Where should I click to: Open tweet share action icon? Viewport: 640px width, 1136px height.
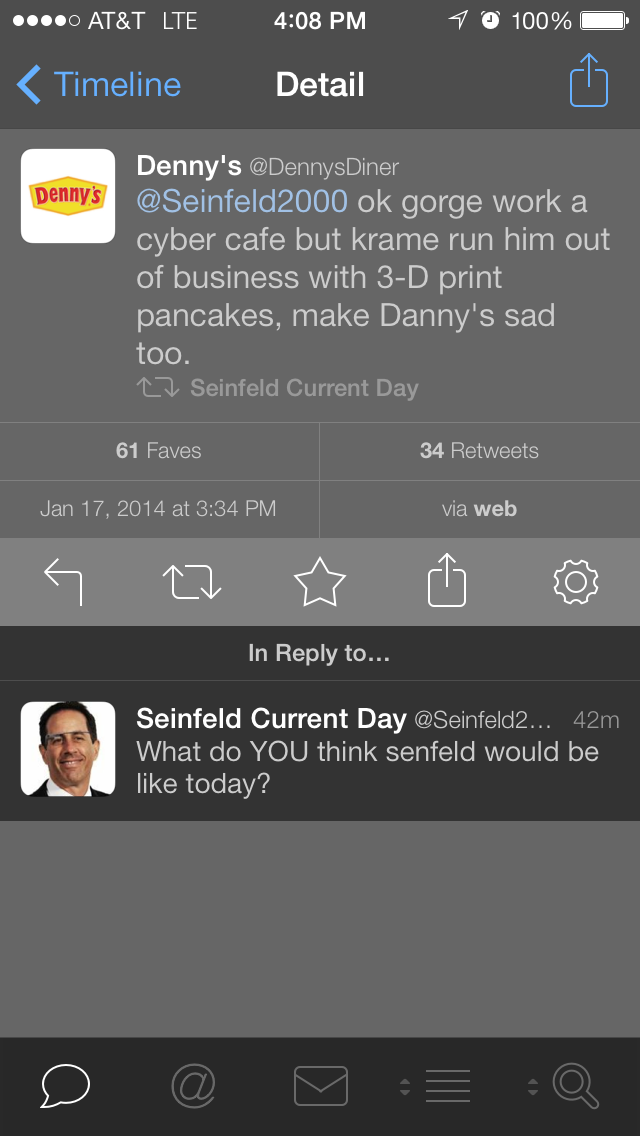click(x=447, y=581)
